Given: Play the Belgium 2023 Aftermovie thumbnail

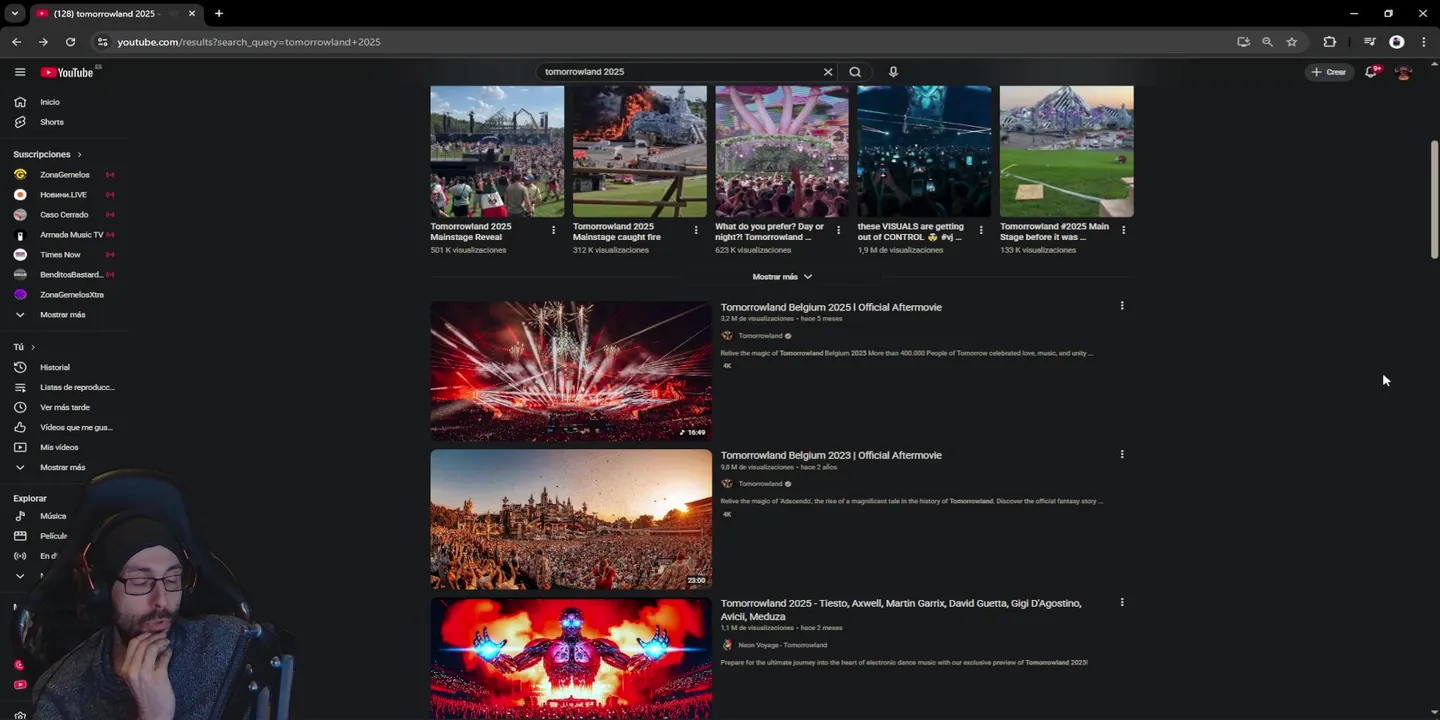Looking at the screenshot, I should [x=571, y=519].
